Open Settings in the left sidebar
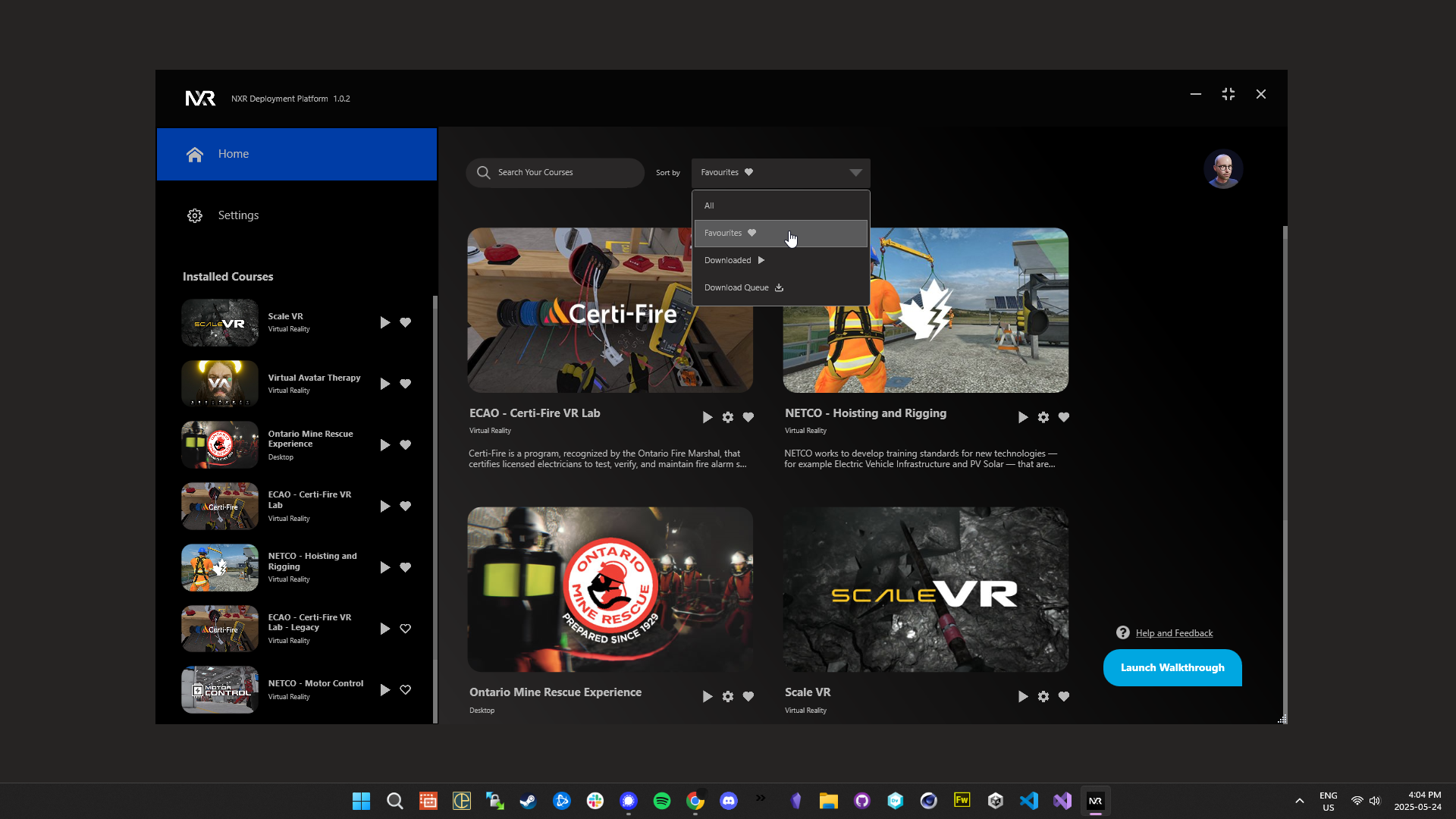 pos(238,215)
